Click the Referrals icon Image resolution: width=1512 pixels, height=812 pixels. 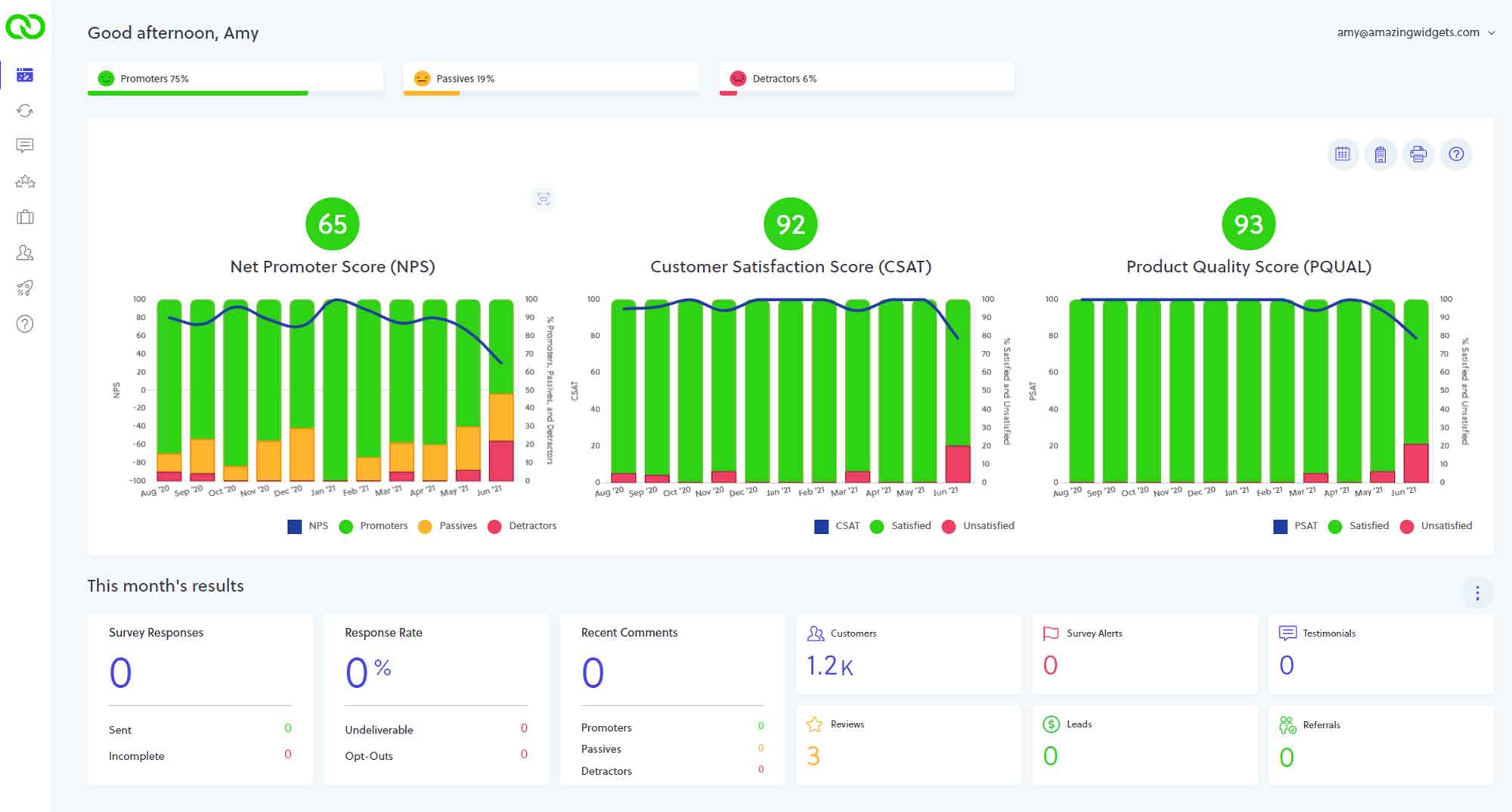(1287, 725)
